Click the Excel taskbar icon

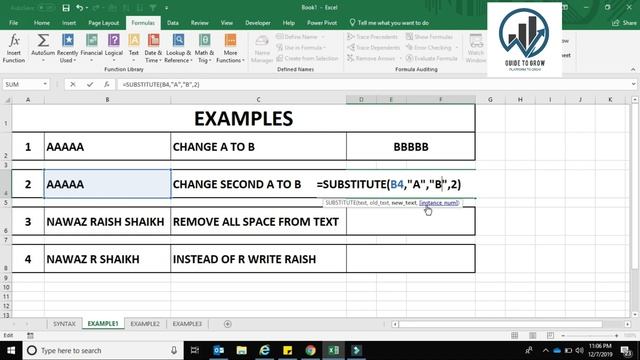tap(333, 350)
